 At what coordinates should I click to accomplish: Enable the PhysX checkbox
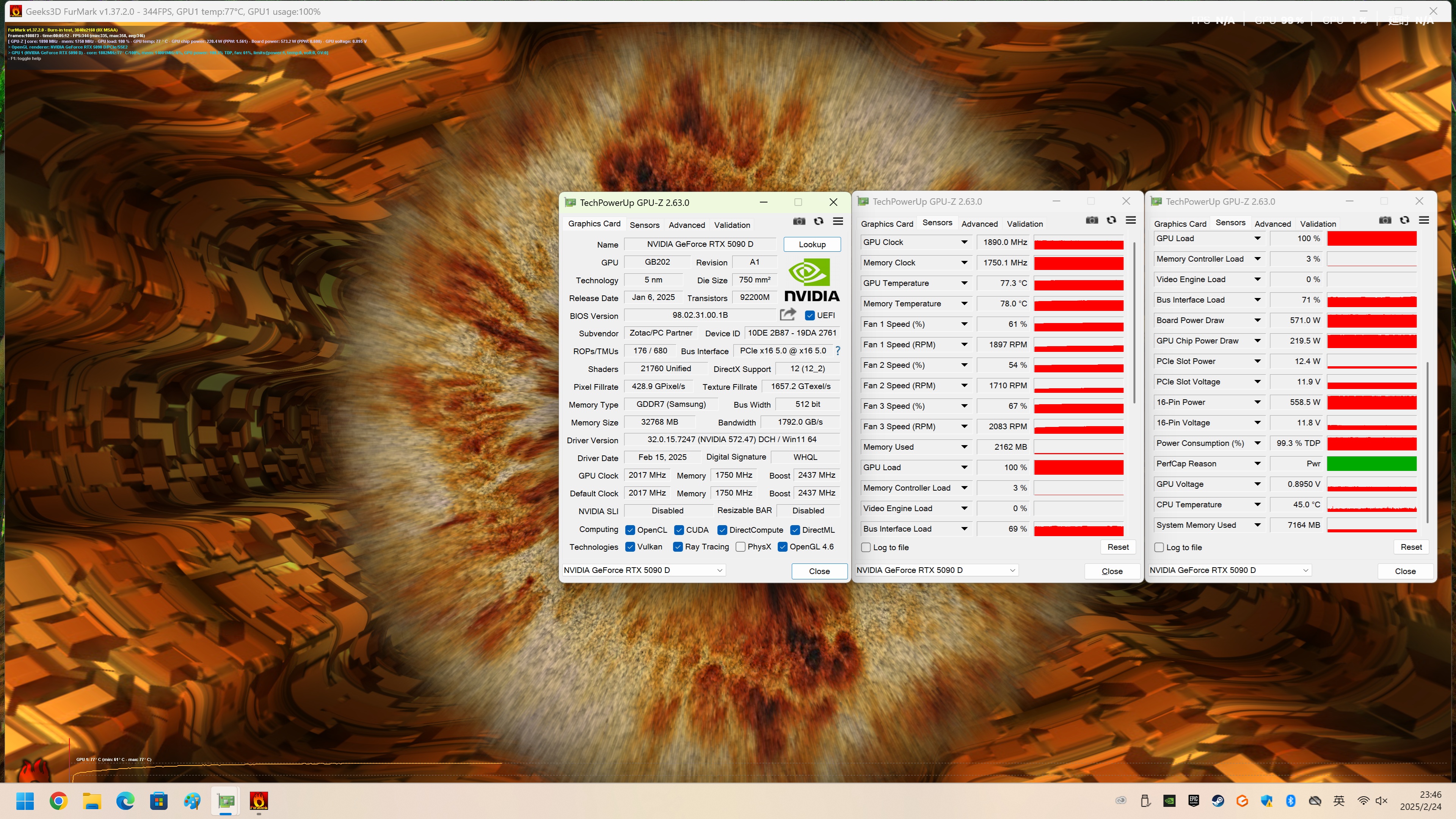pos(741,547)
